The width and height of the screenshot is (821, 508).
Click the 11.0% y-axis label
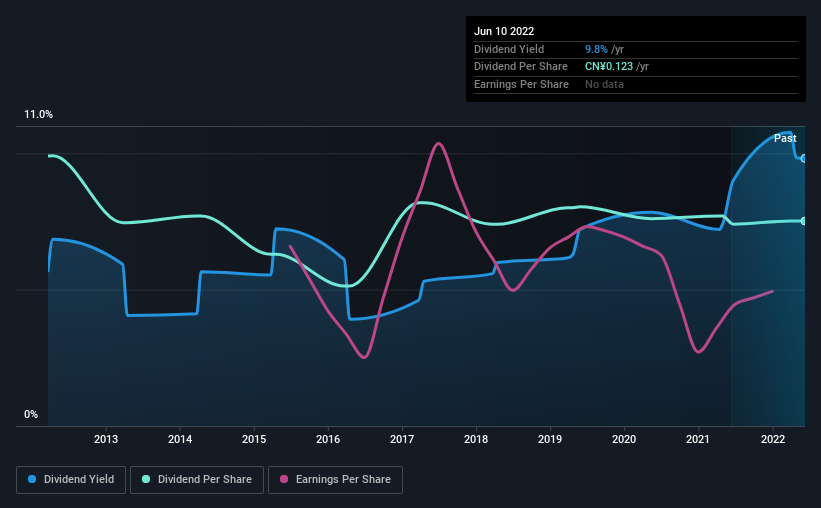pyautogui.click(x=38, y=115)
